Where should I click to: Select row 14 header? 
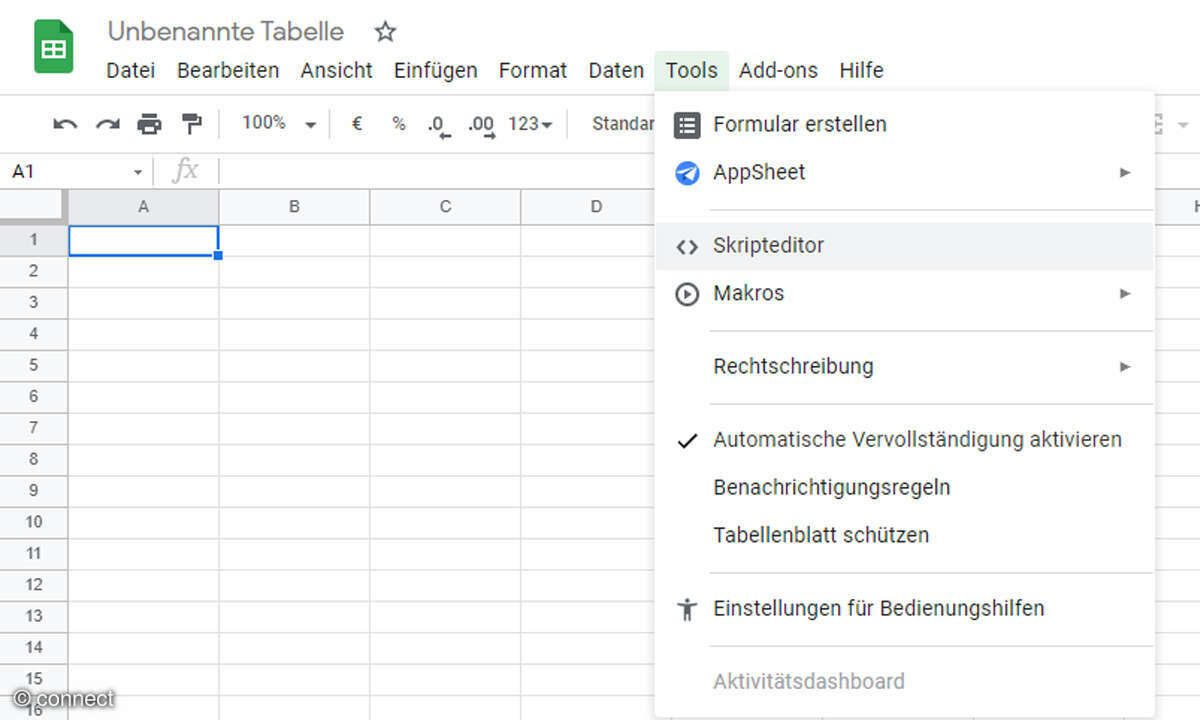click(33, 647)
